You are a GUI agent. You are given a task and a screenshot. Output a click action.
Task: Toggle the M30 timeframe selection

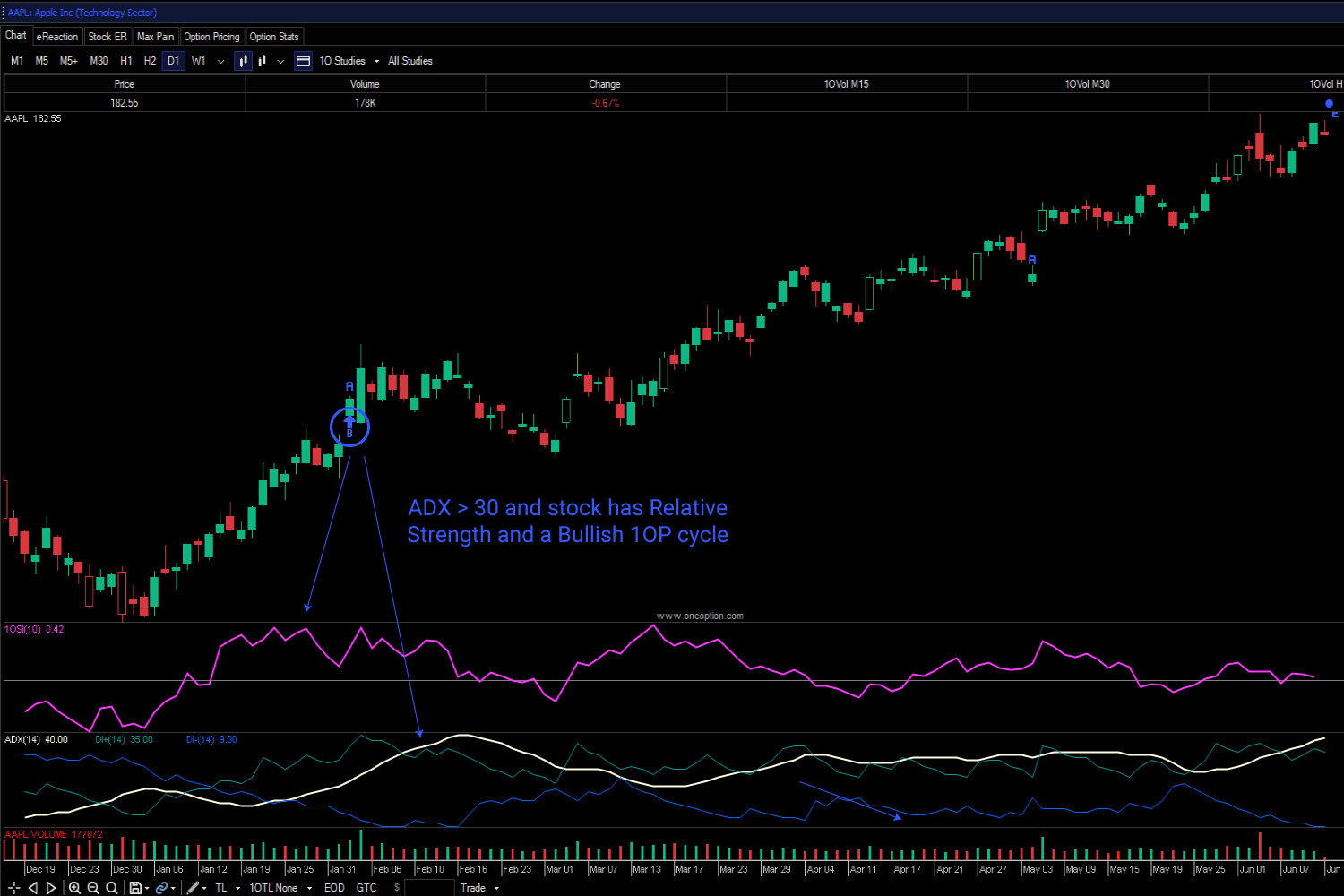pyautogui.click(x=99, y=60)
